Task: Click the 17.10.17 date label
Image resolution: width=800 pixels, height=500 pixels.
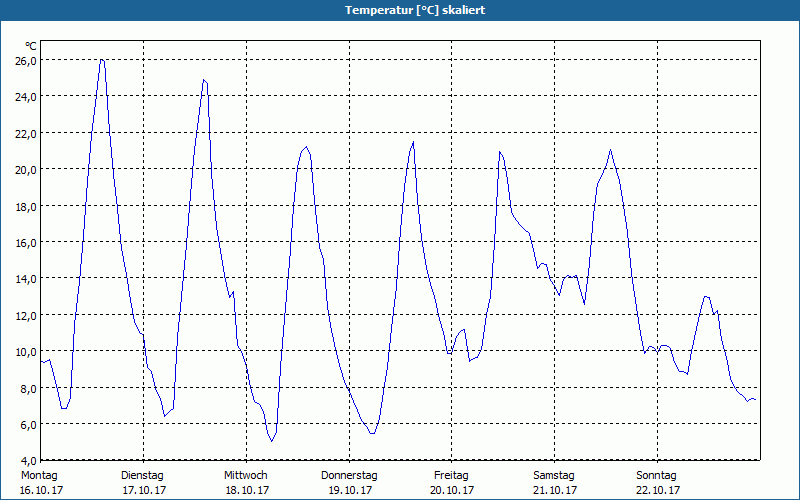Action: click(x=144, y=490)
